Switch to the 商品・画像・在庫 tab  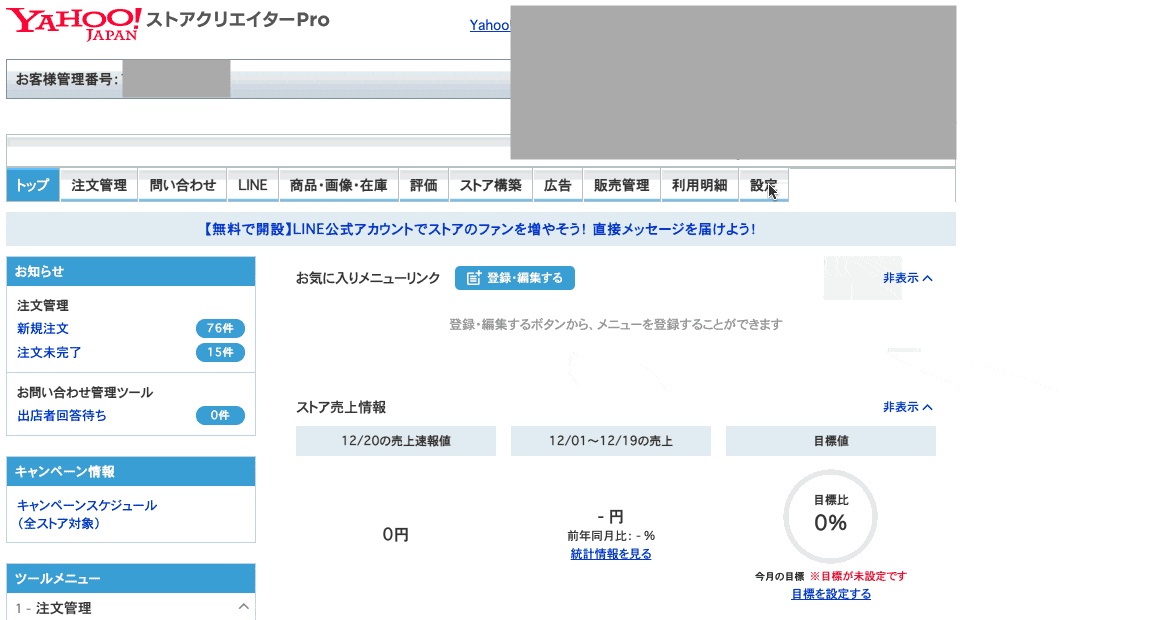338,184
